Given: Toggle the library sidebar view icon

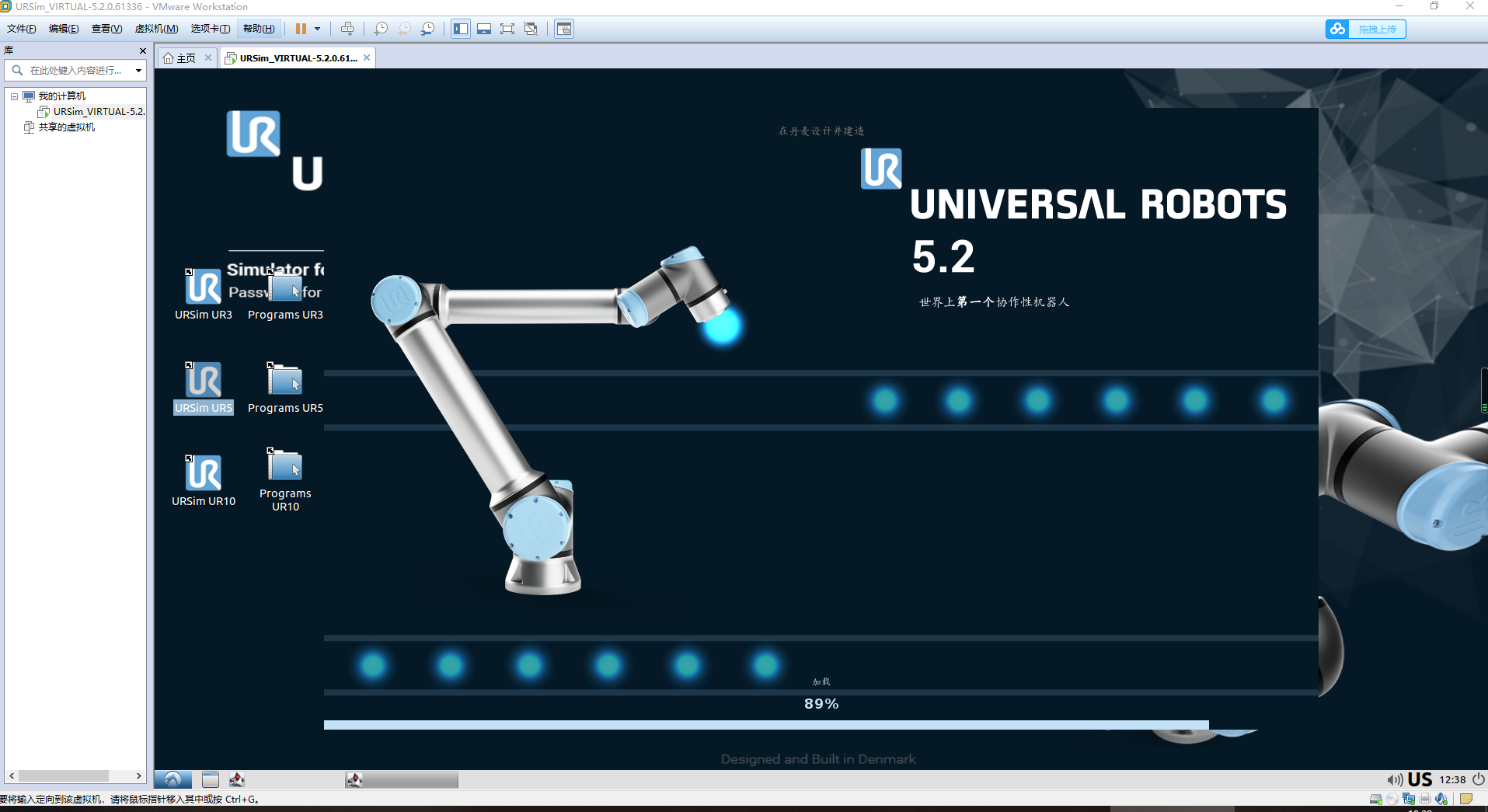Looking at the screenshot, I should tap(461, 29).
